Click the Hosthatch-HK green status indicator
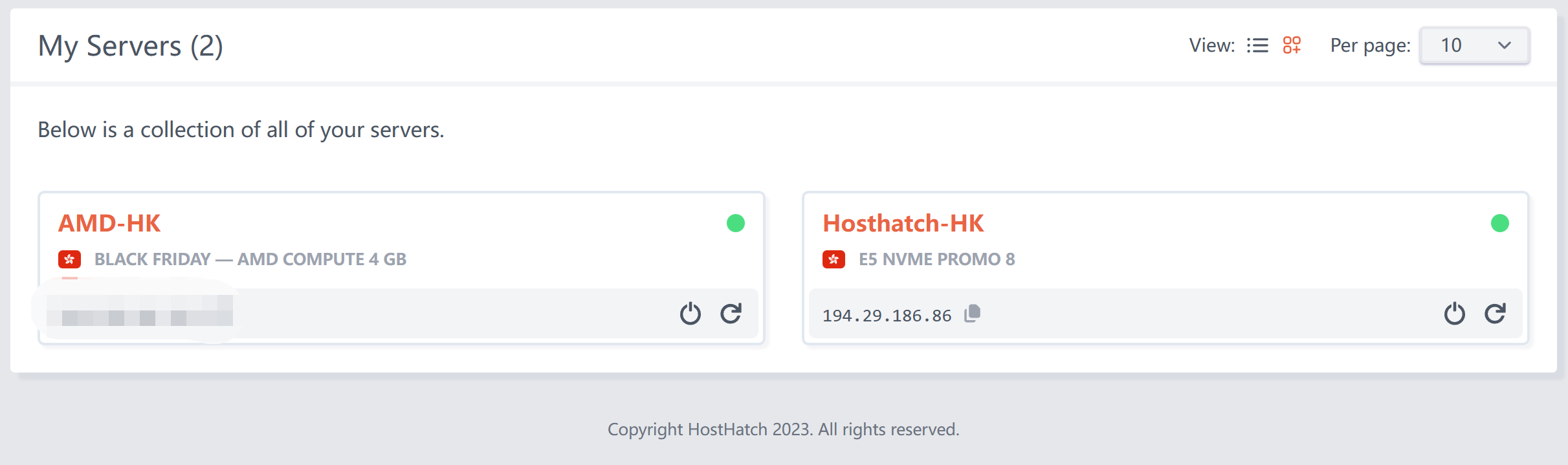Screen dimensions: 1568x465 pyautogui.click(x=1500, y=223)
